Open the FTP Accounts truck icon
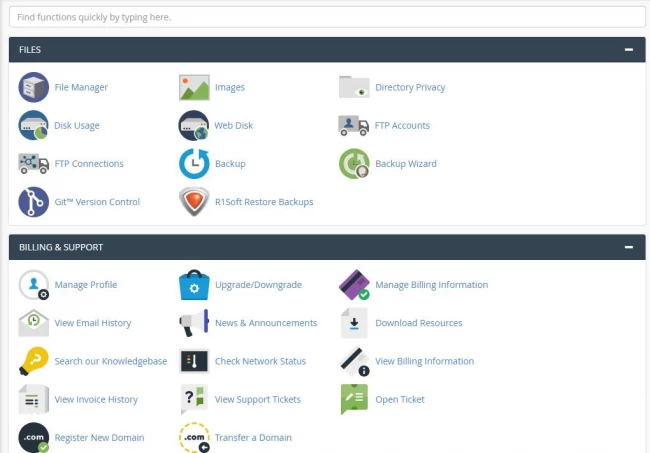650x453 pixels. coord(354,125)
